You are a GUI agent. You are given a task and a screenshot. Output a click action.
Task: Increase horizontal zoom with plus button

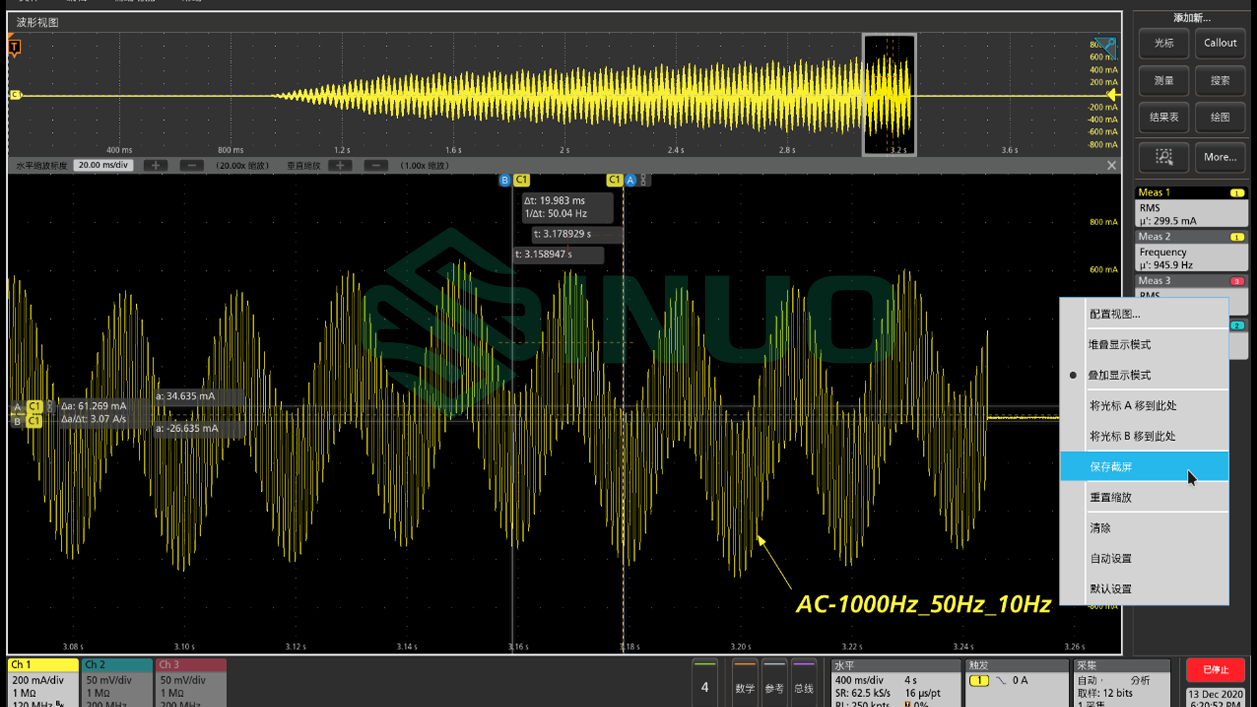(x=155, y=166)
